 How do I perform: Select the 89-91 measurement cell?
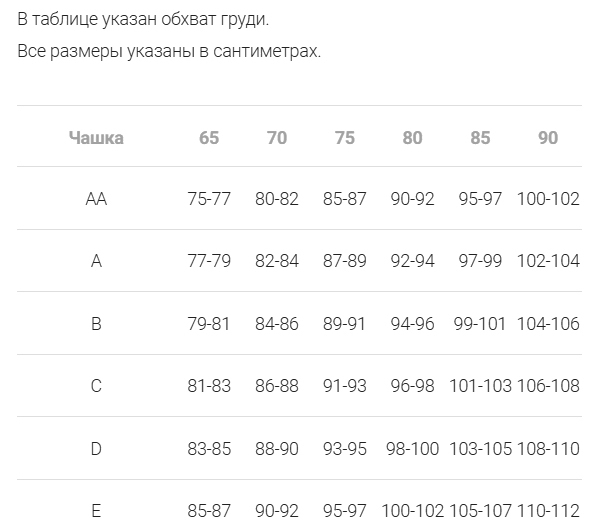pos(345,324)
